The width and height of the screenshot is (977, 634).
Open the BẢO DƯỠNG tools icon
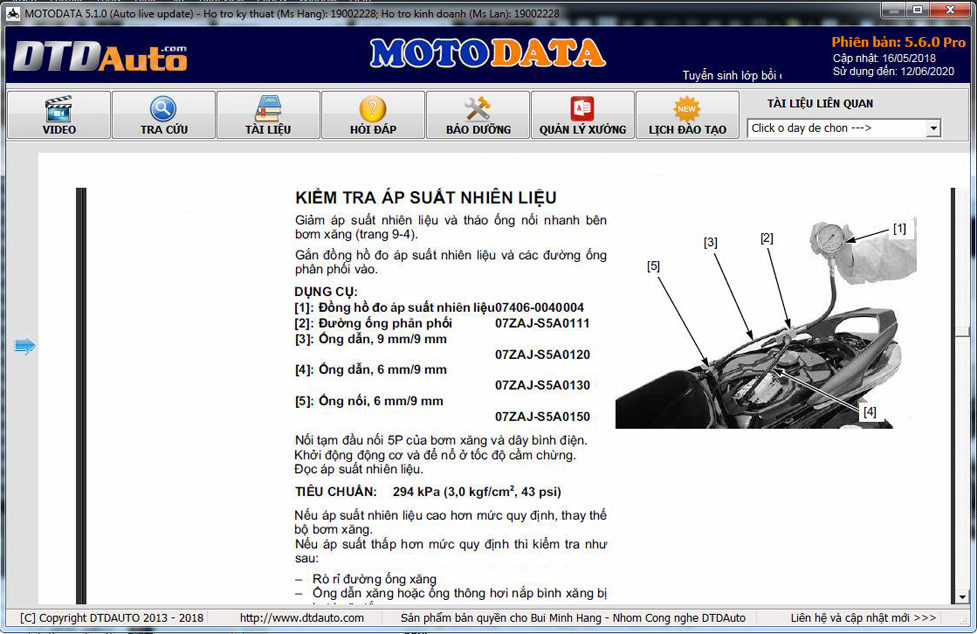click(x=478, y=109)
